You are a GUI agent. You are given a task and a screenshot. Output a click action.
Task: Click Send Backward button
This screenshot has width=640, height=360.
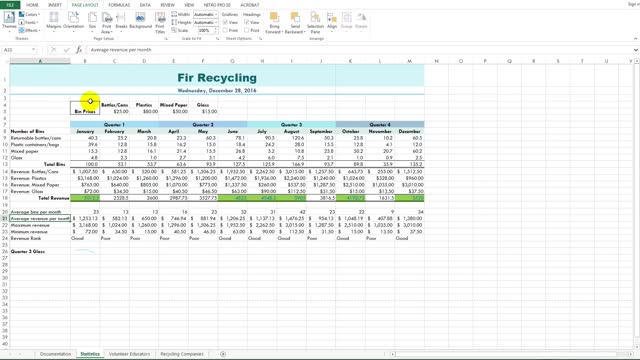(x=295, y=23)
